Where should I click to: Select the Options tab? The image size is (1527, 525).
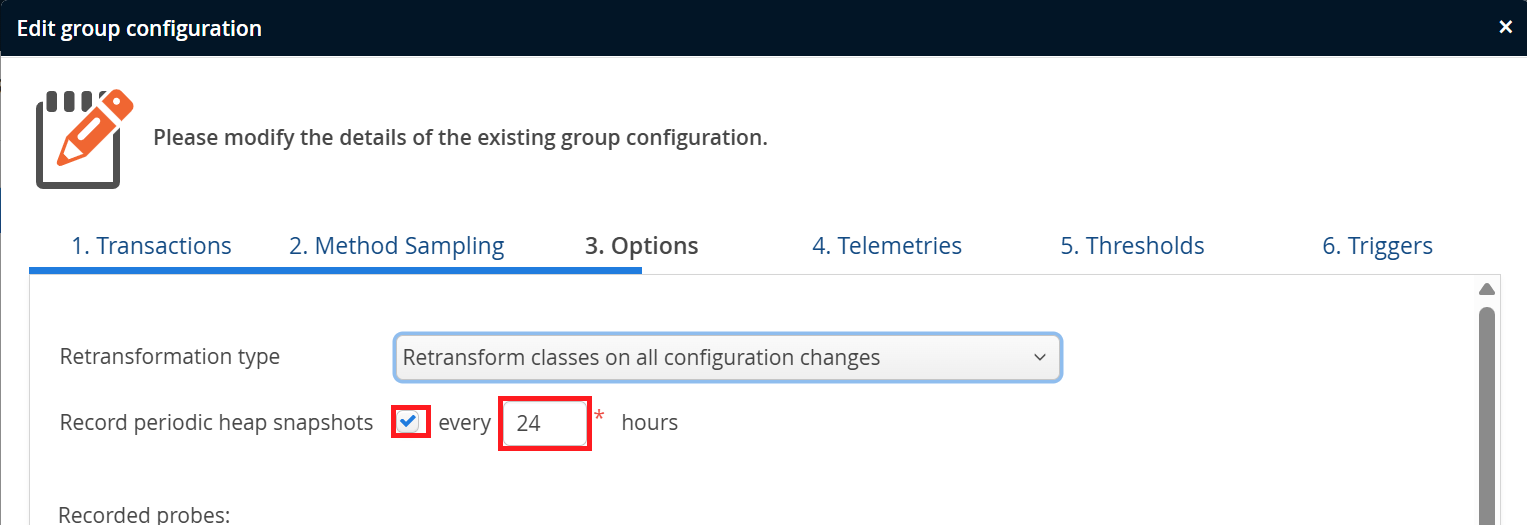point(641,246)
